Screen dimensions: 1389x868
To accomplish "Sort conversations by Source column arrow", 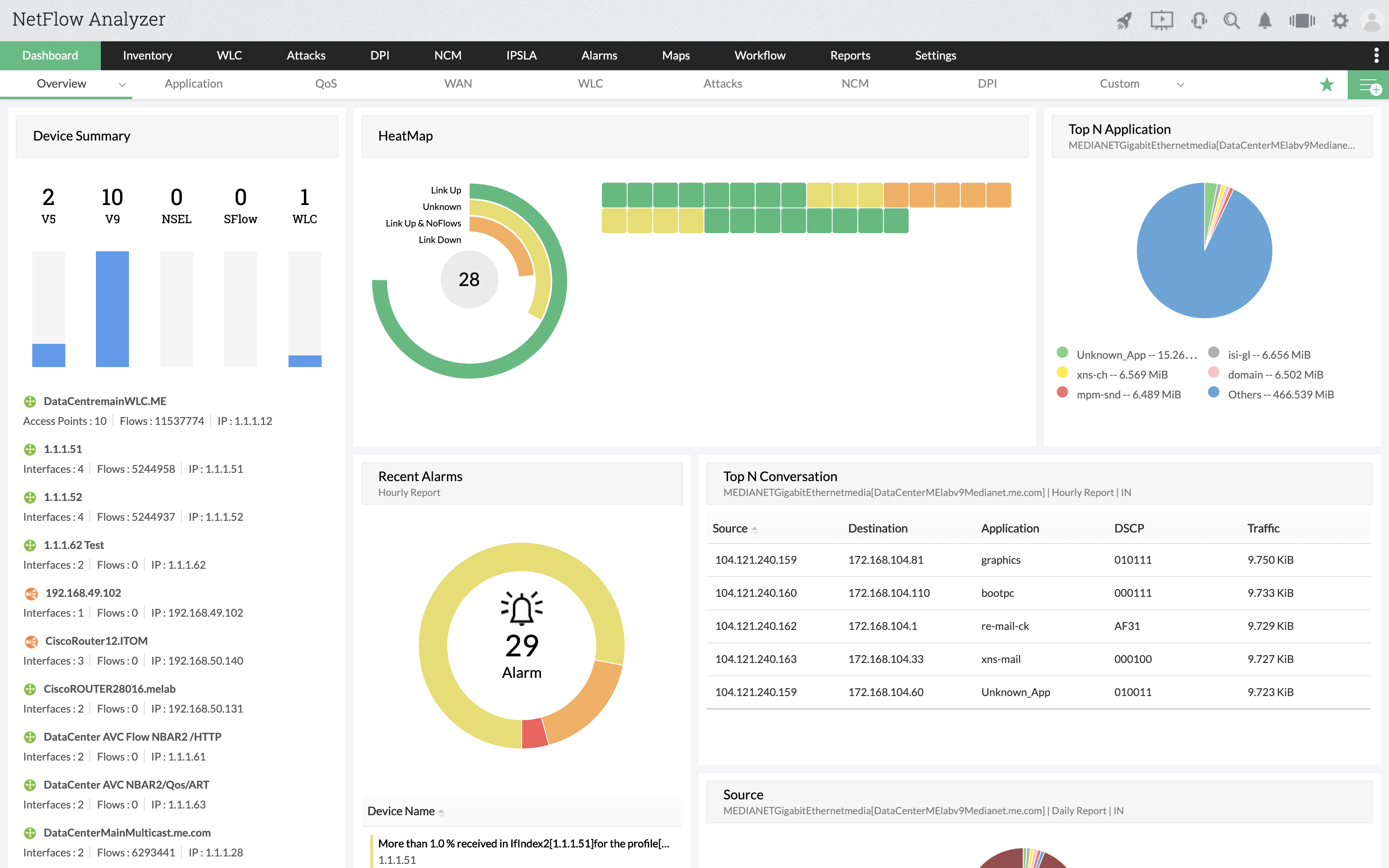I will [754, 529].
